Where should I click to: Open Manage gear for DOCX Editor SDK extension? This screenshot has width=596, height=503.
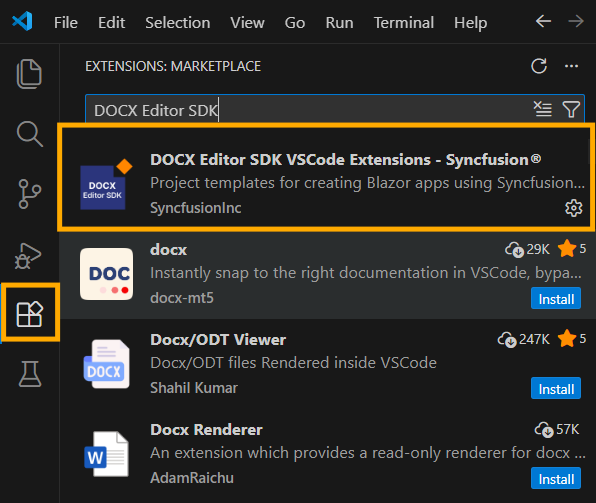pos(573,208)
